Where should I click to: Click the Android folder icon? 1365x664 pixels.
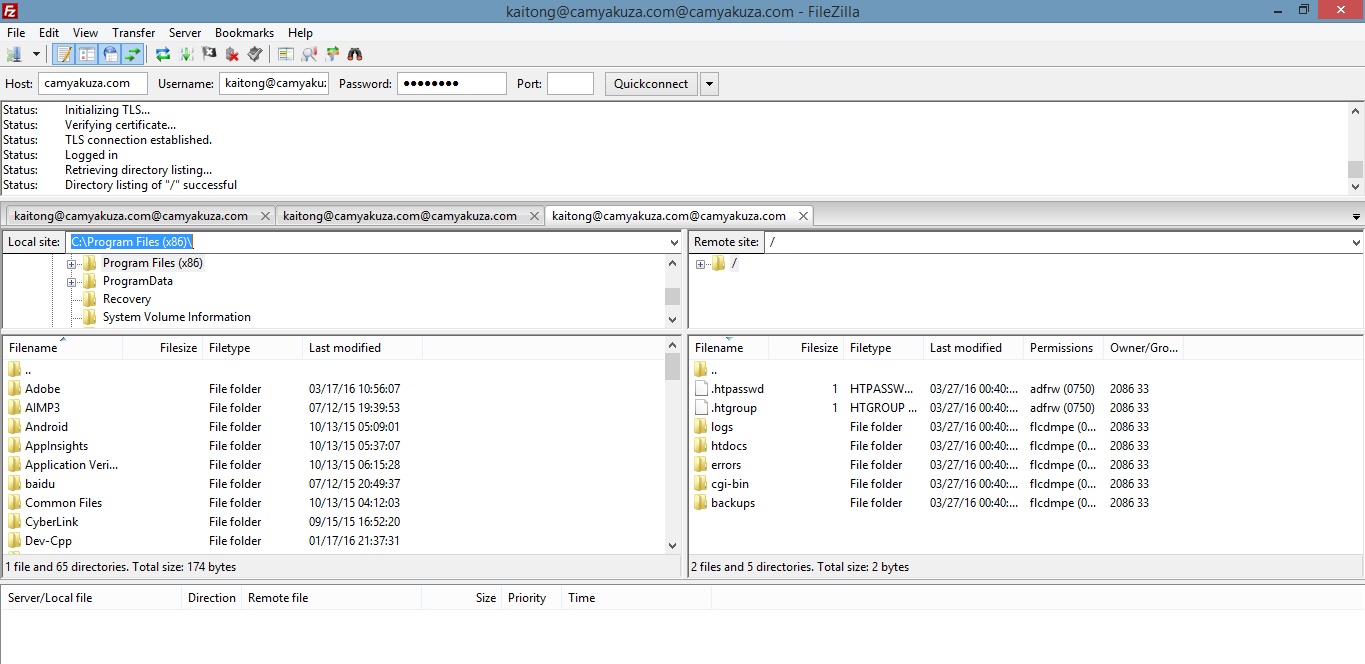[x=14, y=427]
